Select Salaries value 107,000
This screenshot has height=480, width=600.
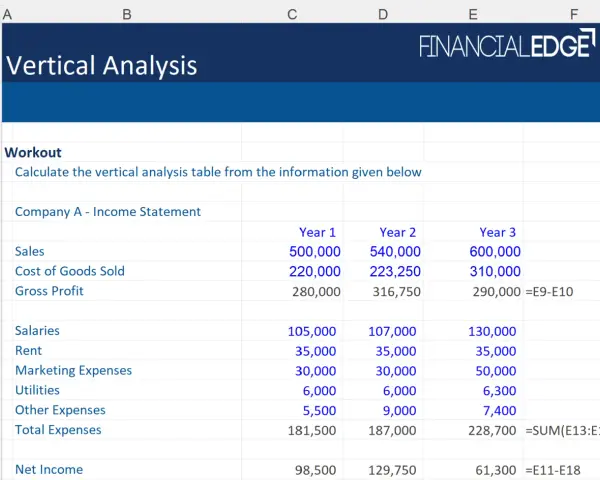point(392,331)
